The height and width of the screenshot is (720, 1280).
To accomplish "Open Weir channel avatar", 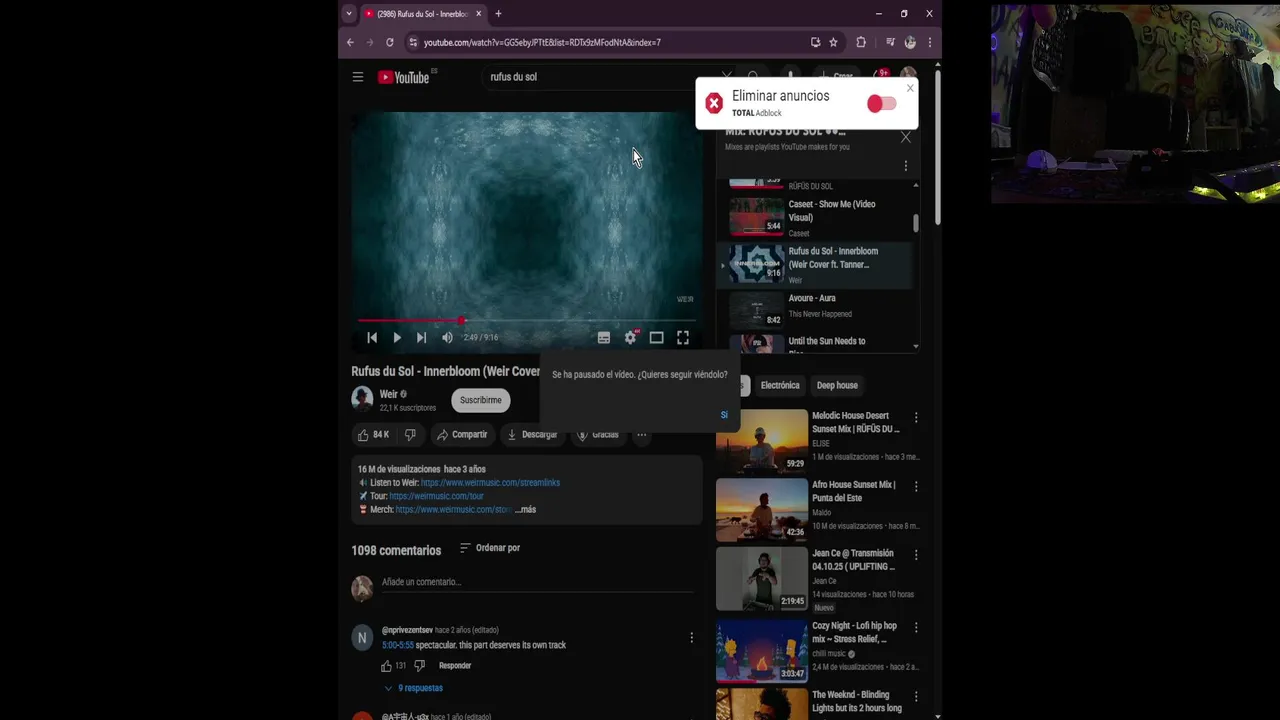I will pyautogui.click(x=362, y=399).
